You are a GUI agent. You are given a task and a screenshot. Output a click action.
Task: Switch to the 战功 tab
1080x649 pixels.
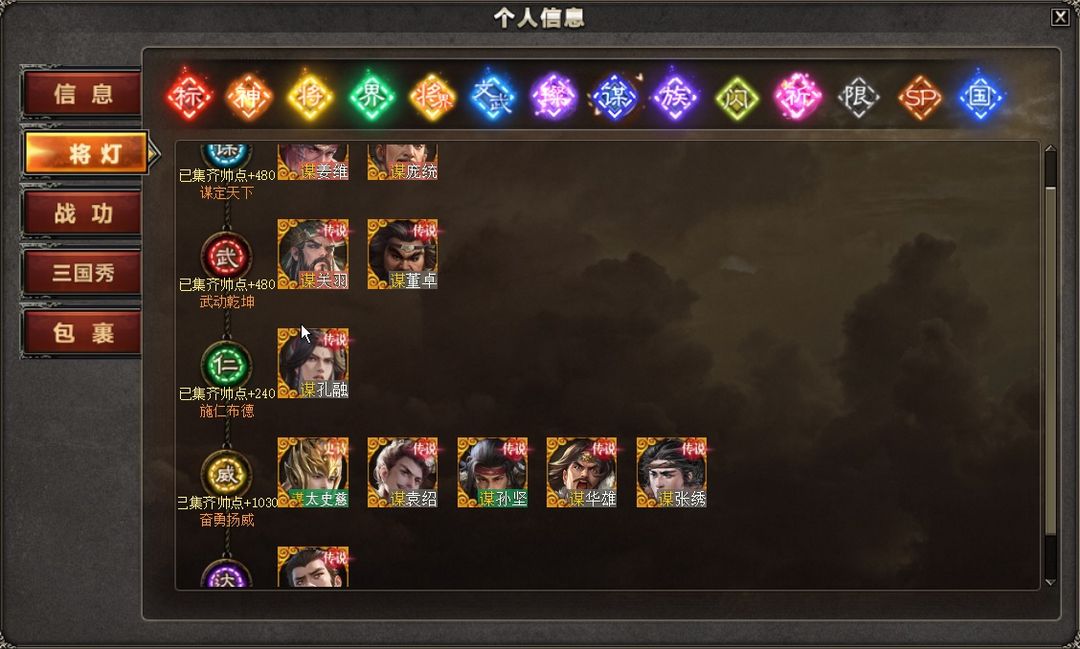83,213
